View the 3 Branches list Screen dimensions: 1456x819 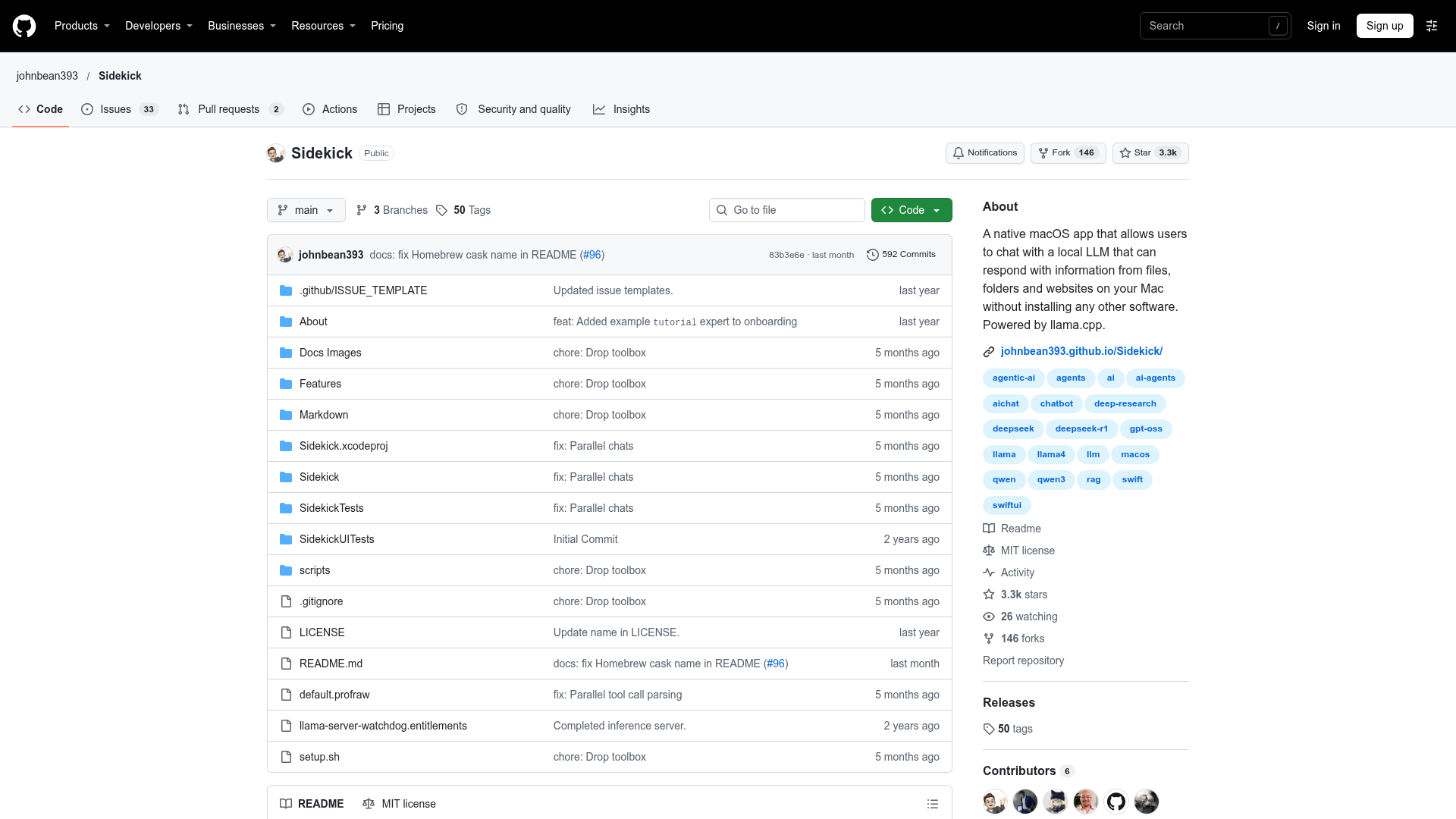coord(392,210)
